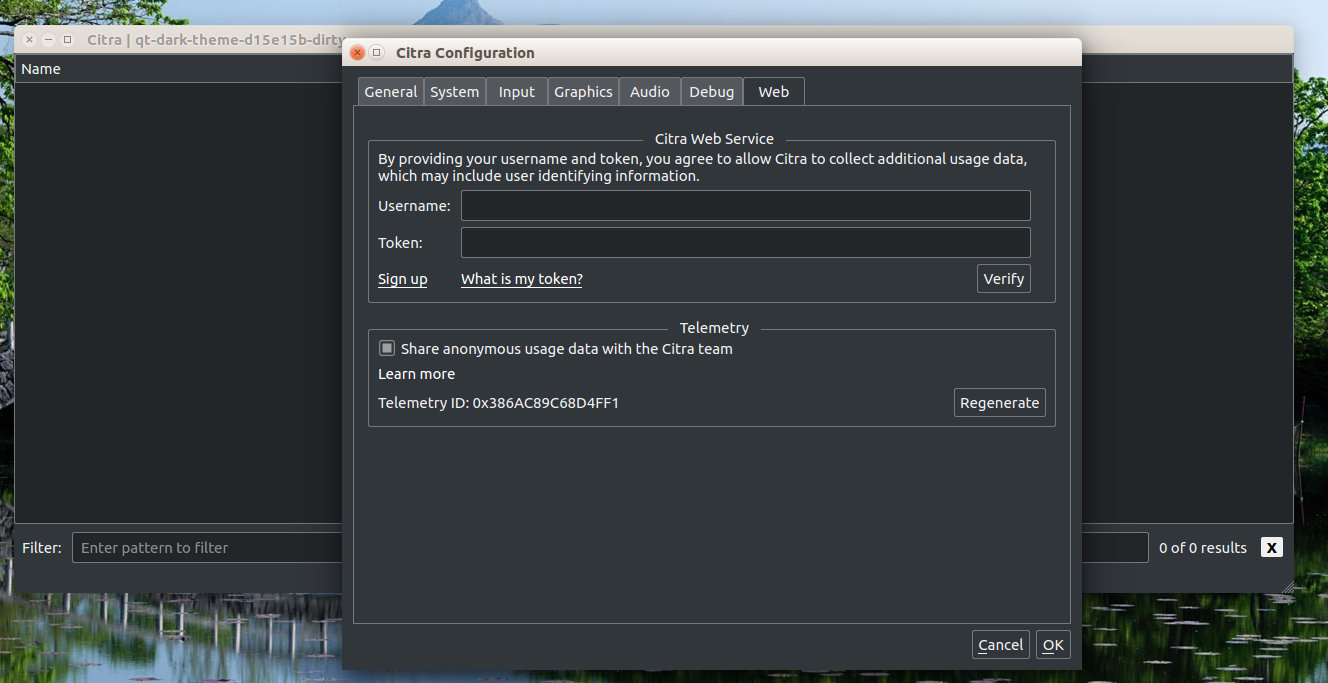Click the Telemetry group title
This screenshot has height=683, width=1328.
pyautogui.click(x=714, y=328)
